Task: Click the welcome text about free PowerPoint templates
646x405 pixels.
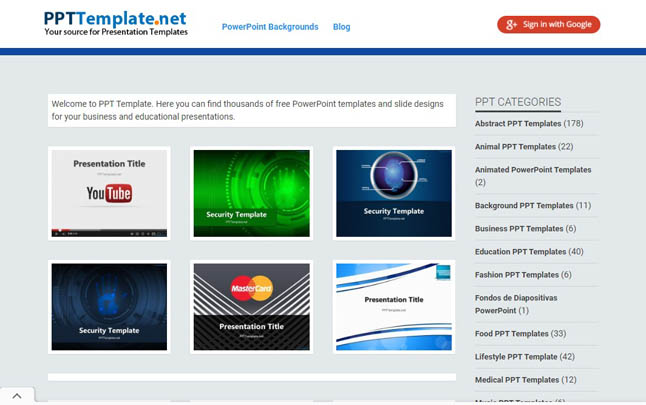Action: pos(248,110)
